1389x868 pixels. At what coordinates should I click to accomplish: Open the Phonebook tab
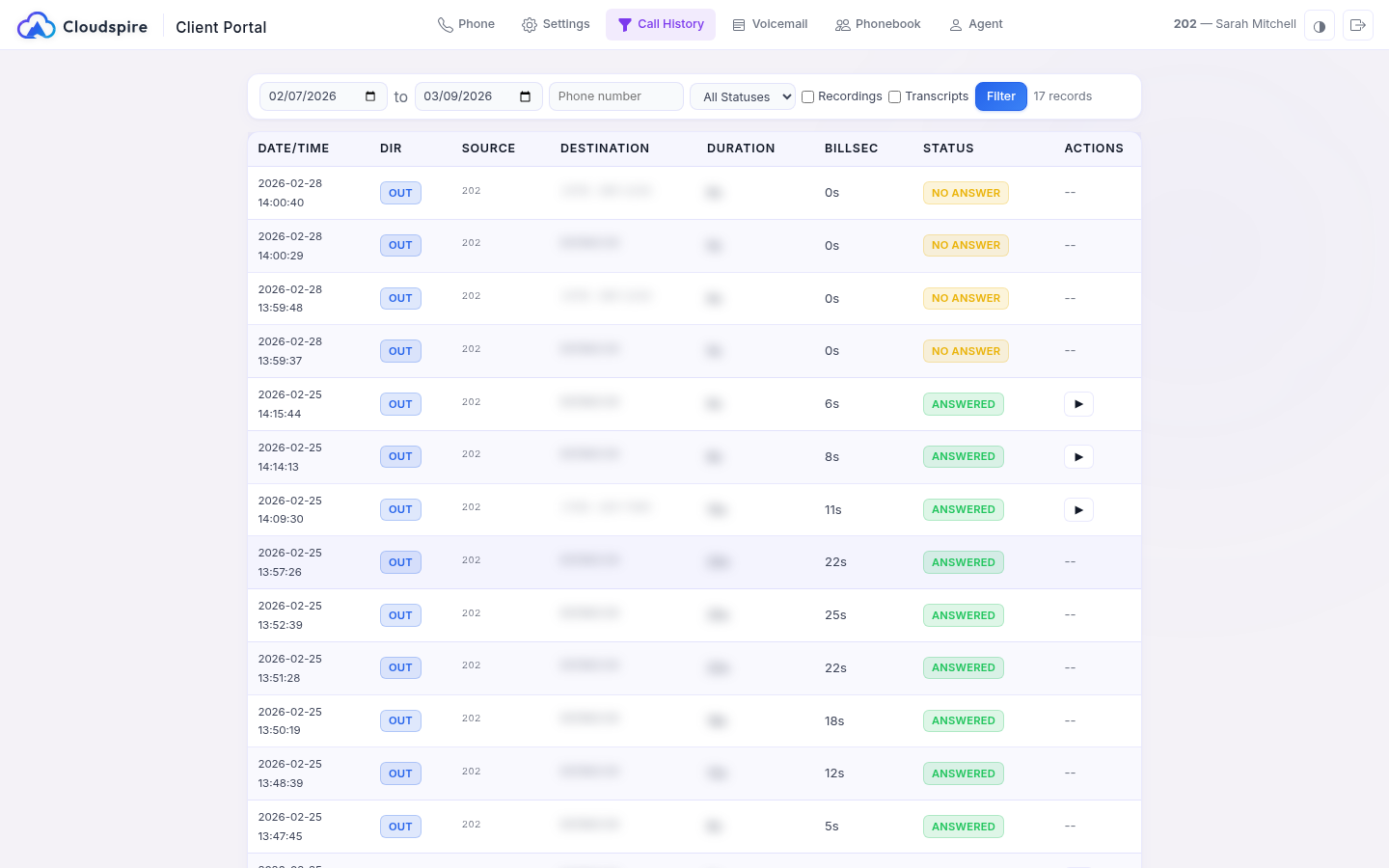[x=878, y=24]
